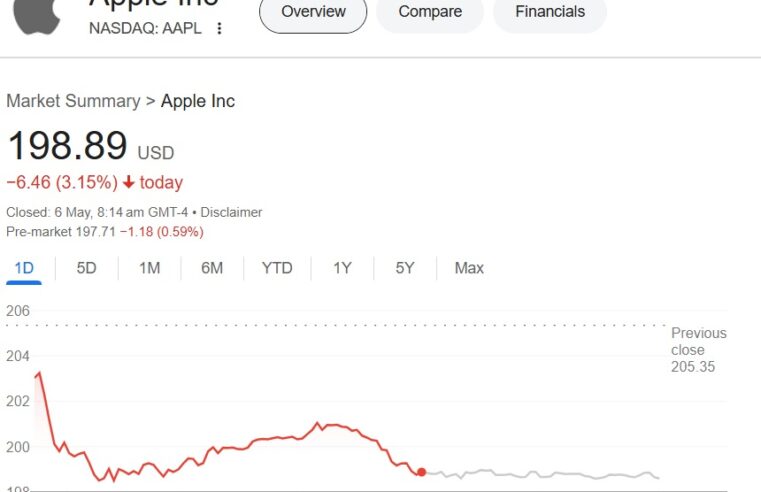Select the 1D time range
Viewport: 761px width, 492px height.
click(24, 268)
